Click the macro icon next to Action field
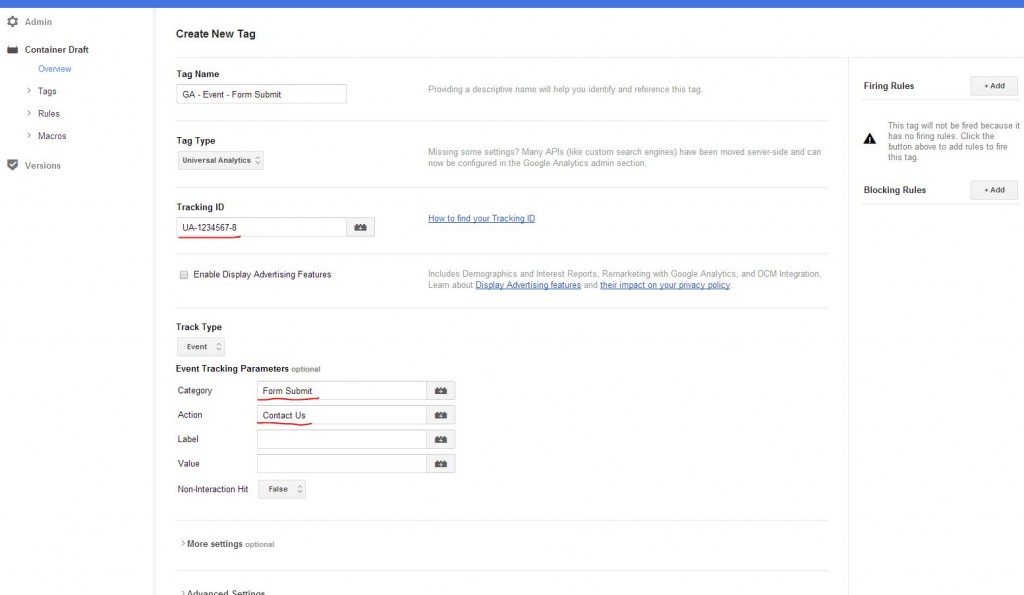The width and height of the screenshot is (1024, 595). [441, 415]
